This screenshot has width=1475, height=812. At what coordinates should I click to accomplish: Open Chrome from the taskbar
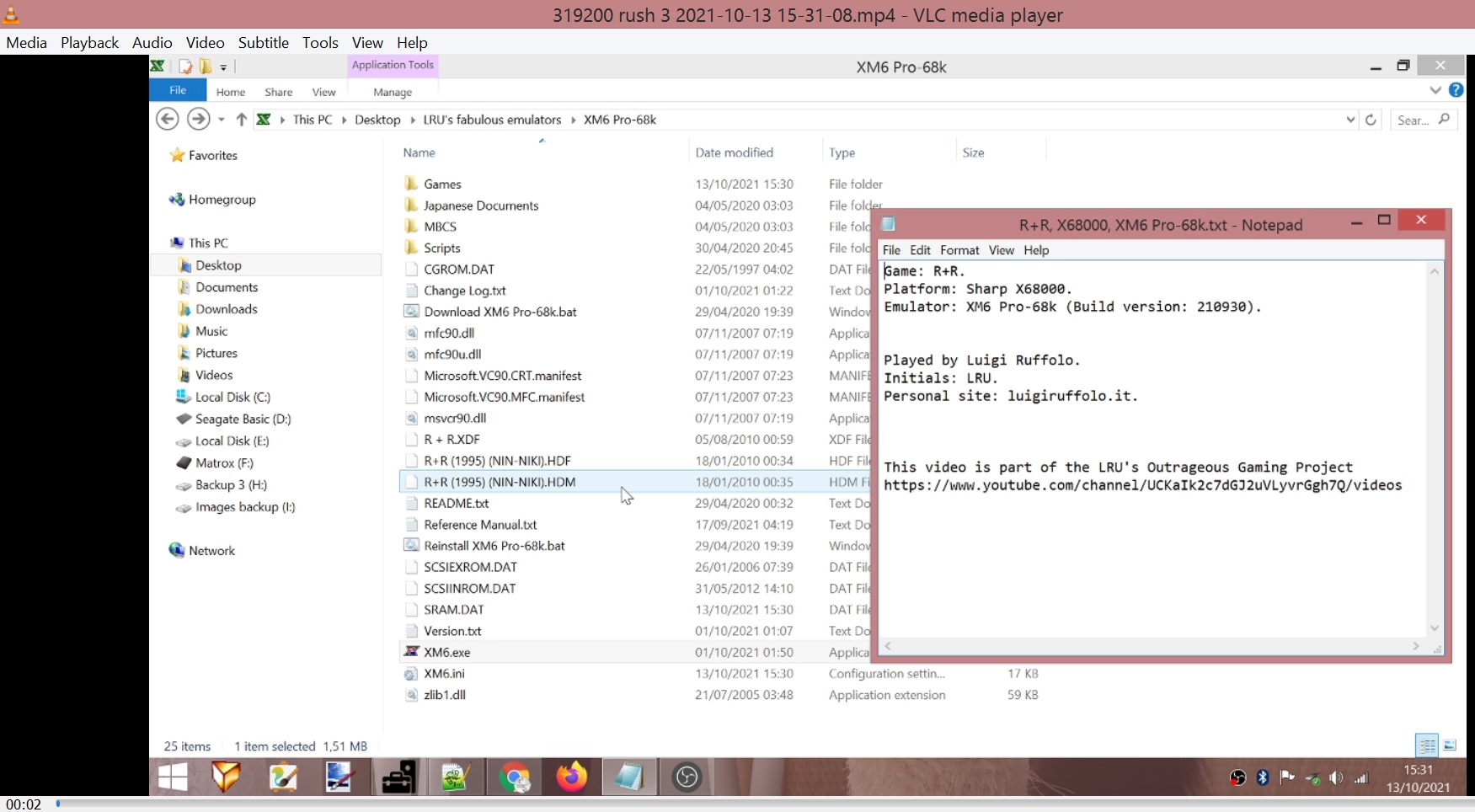click(x=514, y=777)
